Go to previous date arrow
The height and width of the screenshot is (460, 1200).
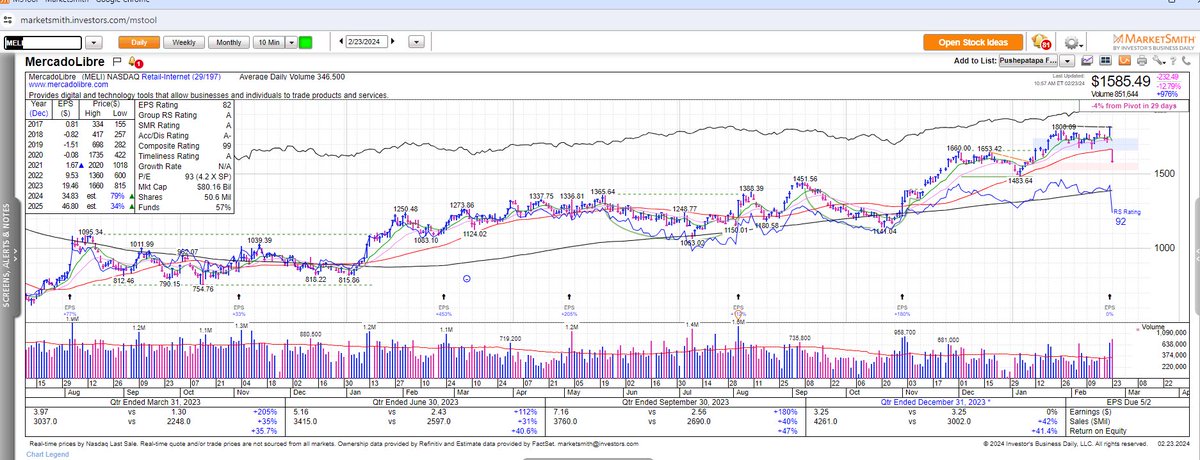341,42
